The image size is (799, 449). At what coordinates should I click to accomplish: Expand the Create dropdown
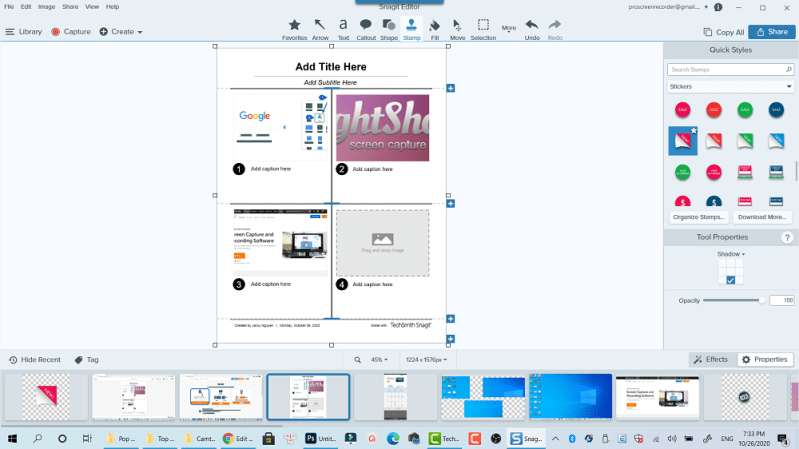click(x=121, y=32)
